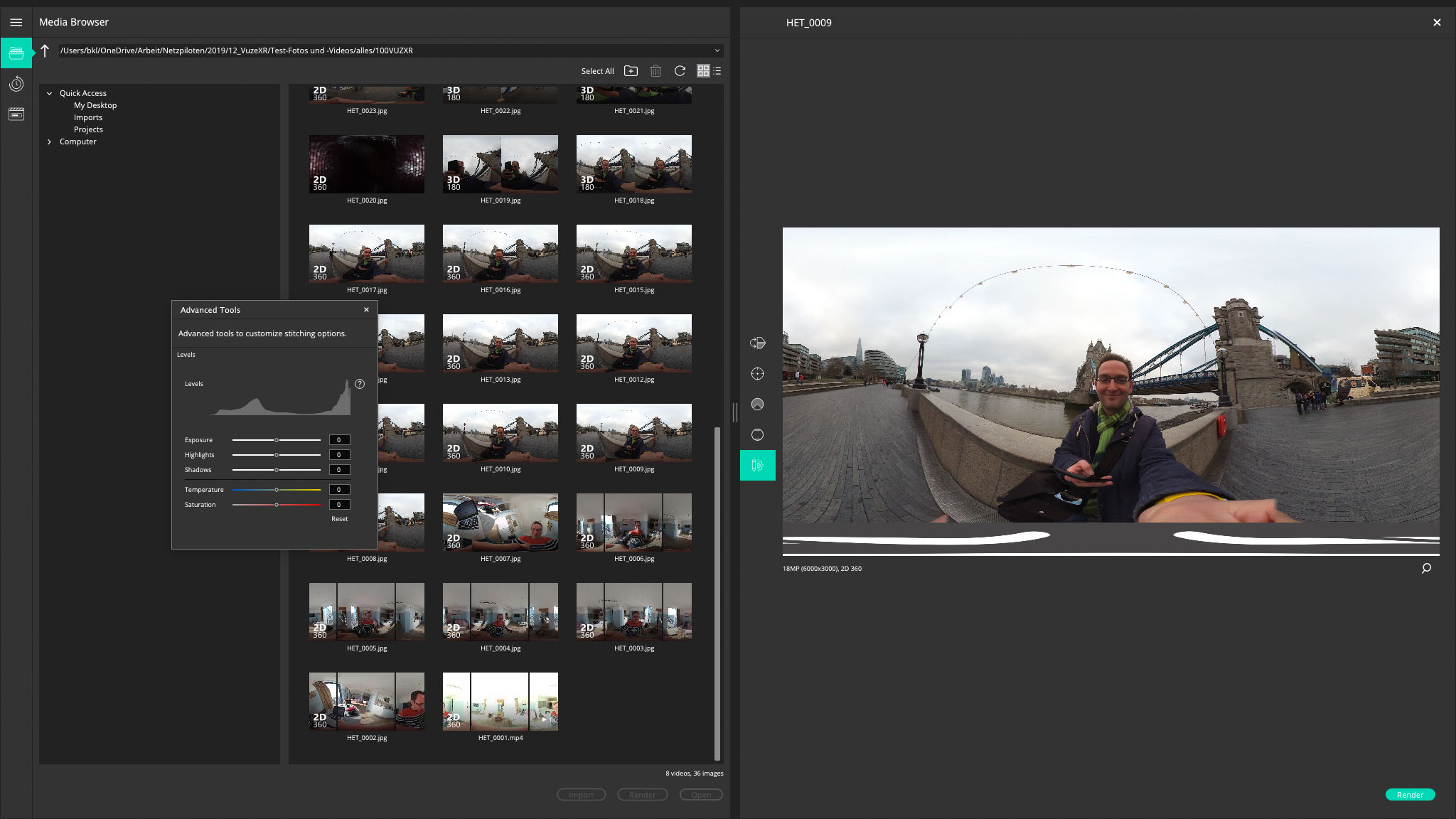Click the Temperature value field

pos(339,490)
